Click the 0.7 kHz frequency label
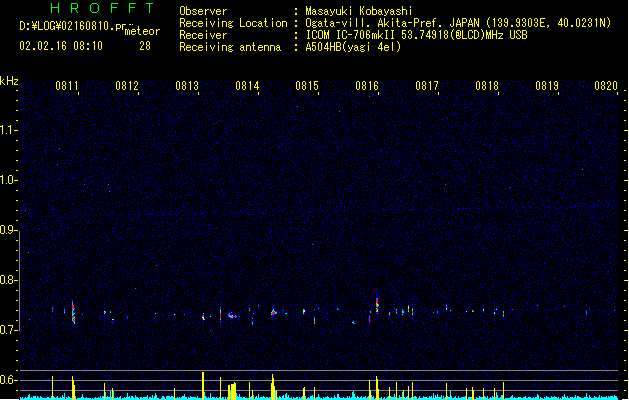Image resolution: width=629 pixels, height=400 pixels. (8, 330)
